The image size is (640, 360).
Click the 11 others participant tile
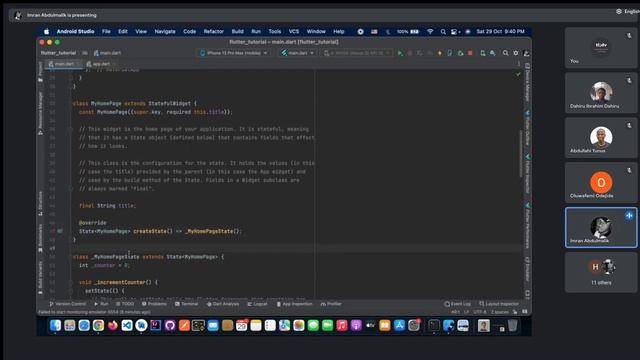[601, 272]
